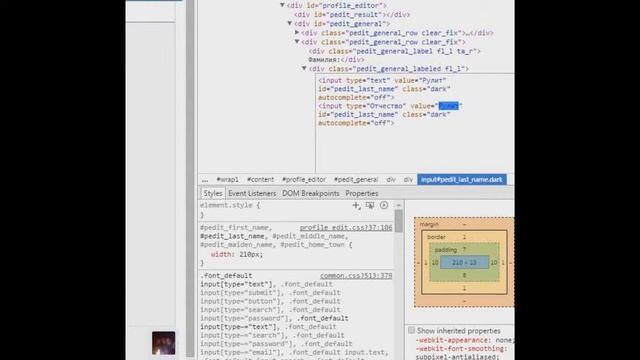Click the Фамилия: text node

324,60
